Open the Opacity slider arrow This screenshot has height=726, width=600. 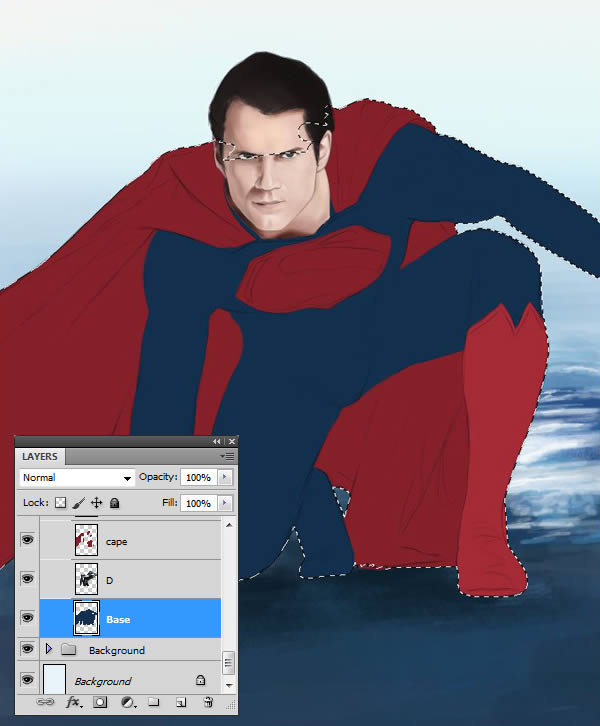click(x=225, y=477)
